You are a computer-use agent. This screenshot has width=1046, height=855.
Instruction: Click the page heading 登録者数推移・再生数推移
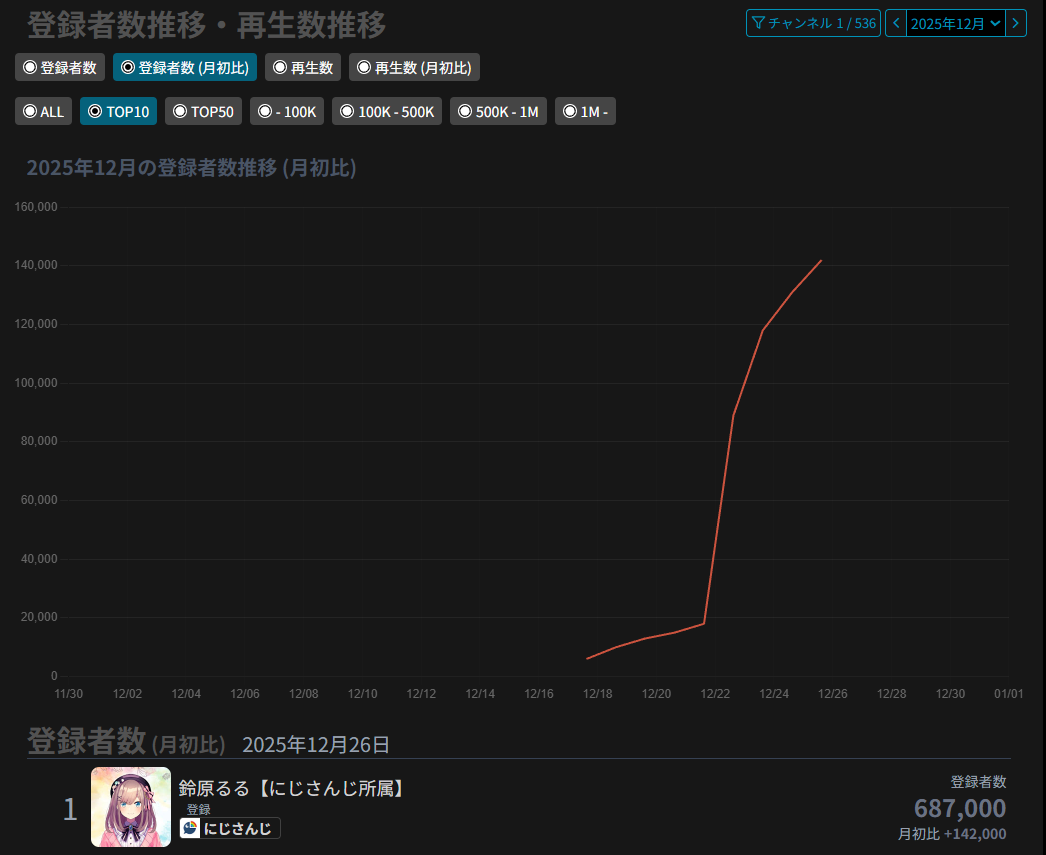click(206, 25)
